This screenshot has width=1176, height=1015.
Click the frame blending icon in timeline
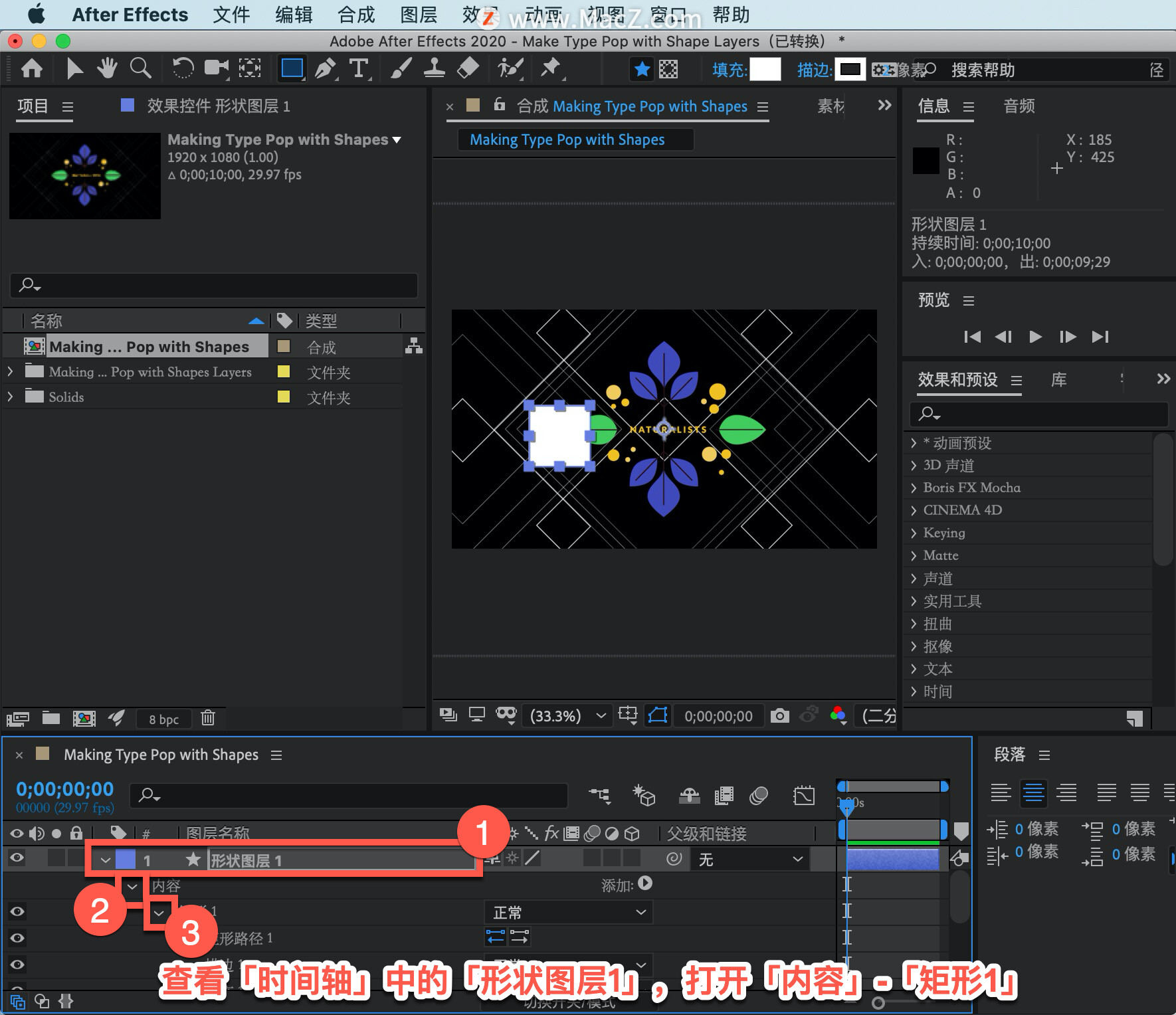[x=724, y=795]
